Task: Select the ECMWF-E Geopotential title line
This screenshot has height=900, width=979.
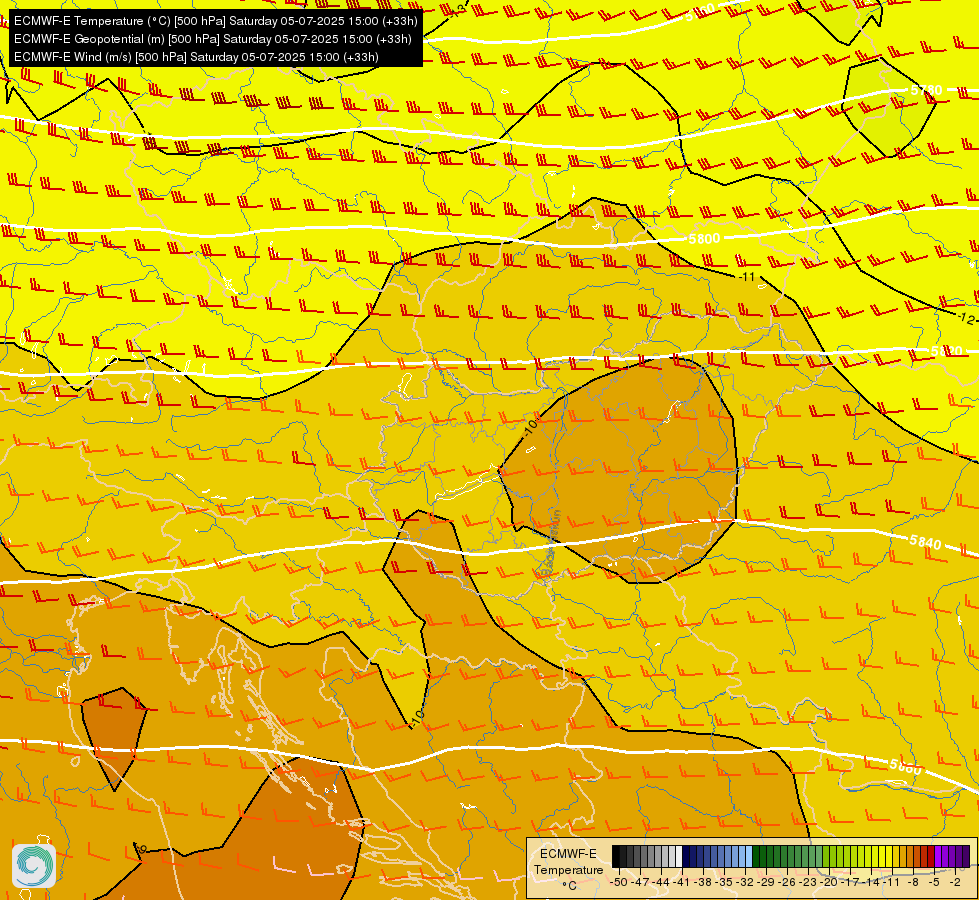Action: [x=212, y=39]
